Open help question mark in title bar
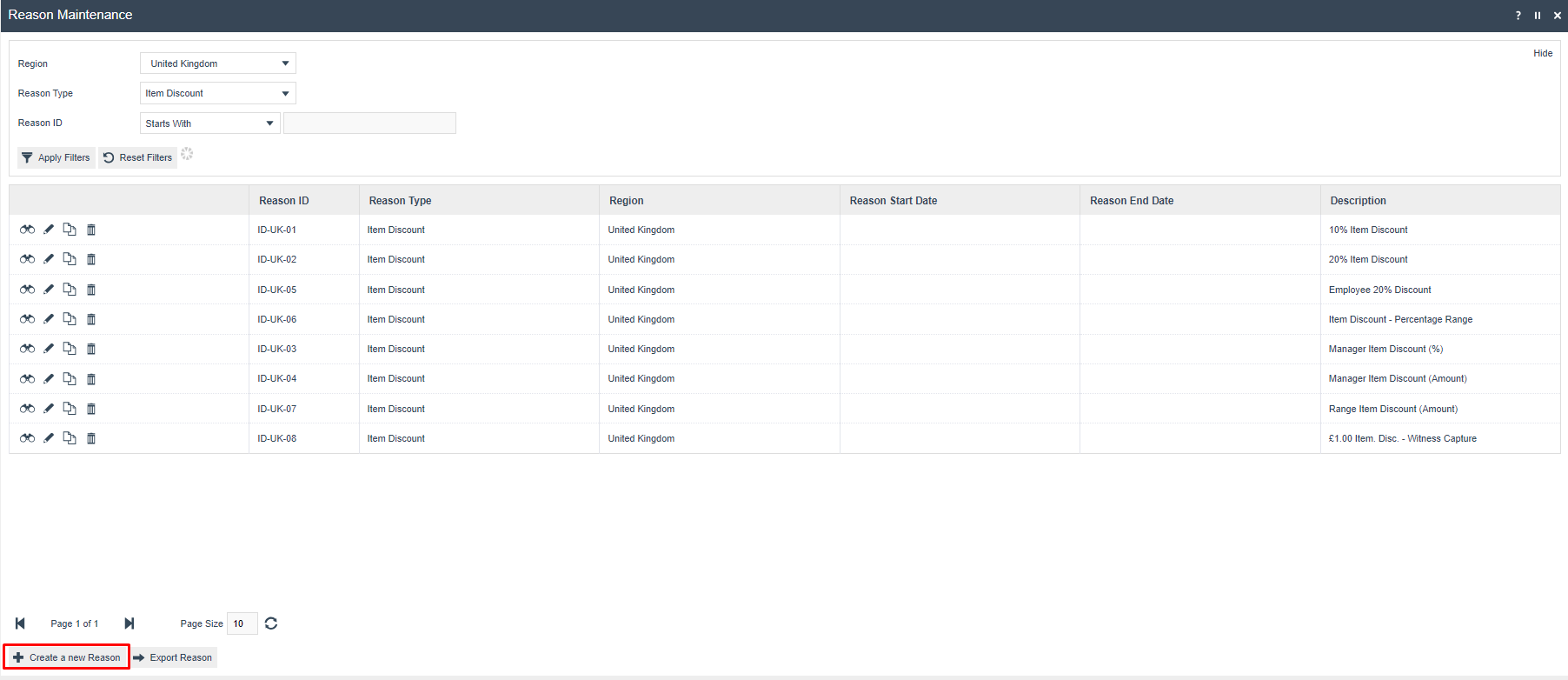This screenshot has width=1568, height=680. 1518,16
